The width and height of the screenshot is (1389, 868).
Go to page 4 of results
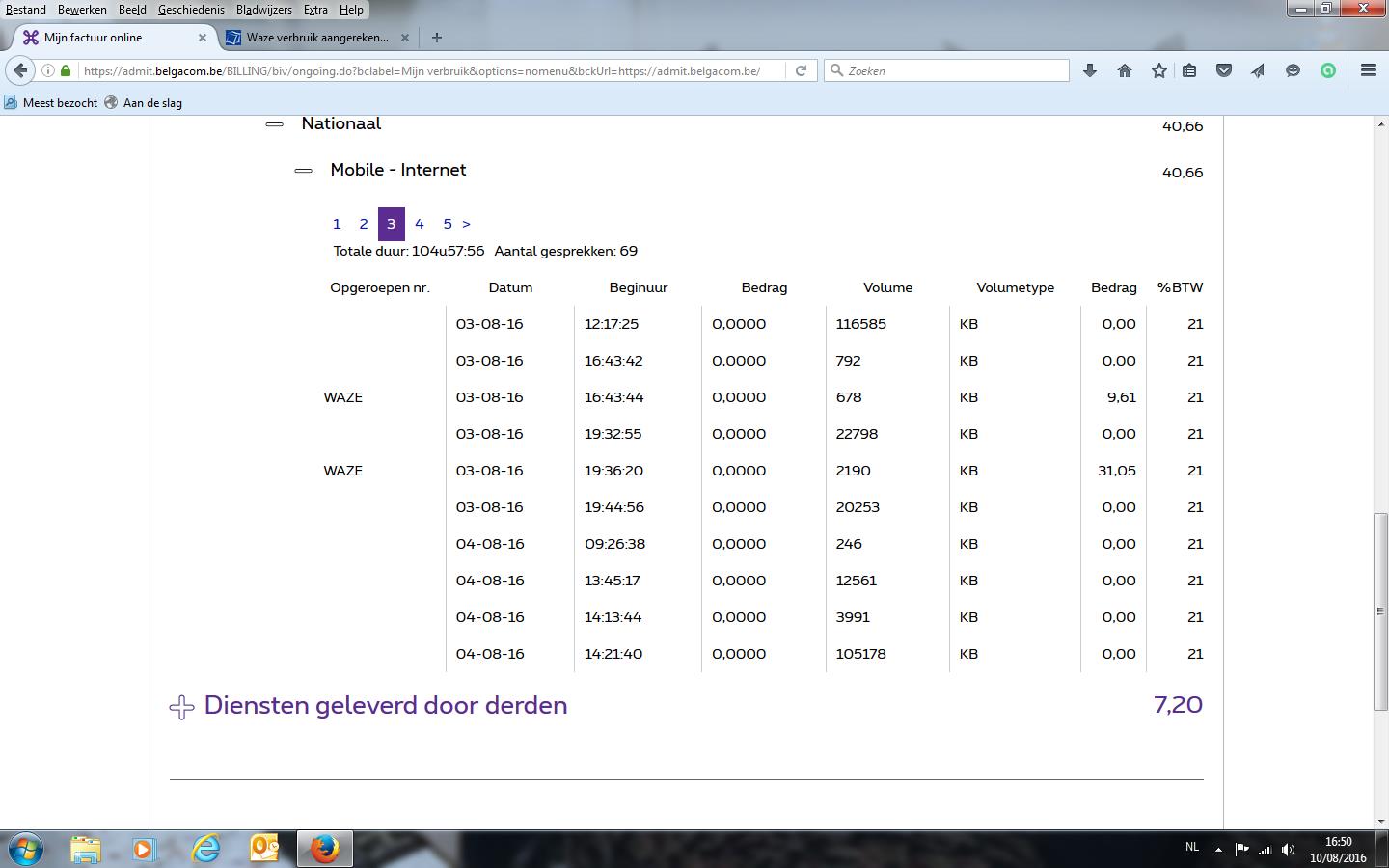tap(420, 224)
